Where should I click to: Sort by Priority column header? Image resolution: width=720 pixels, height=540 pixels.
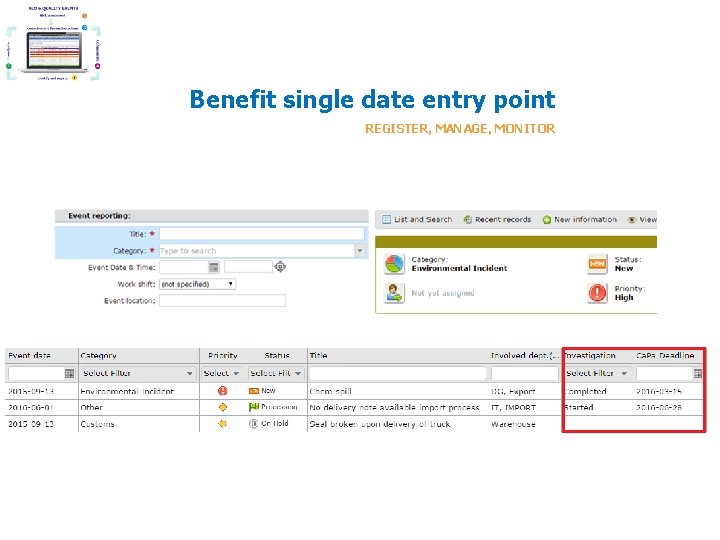223,355
